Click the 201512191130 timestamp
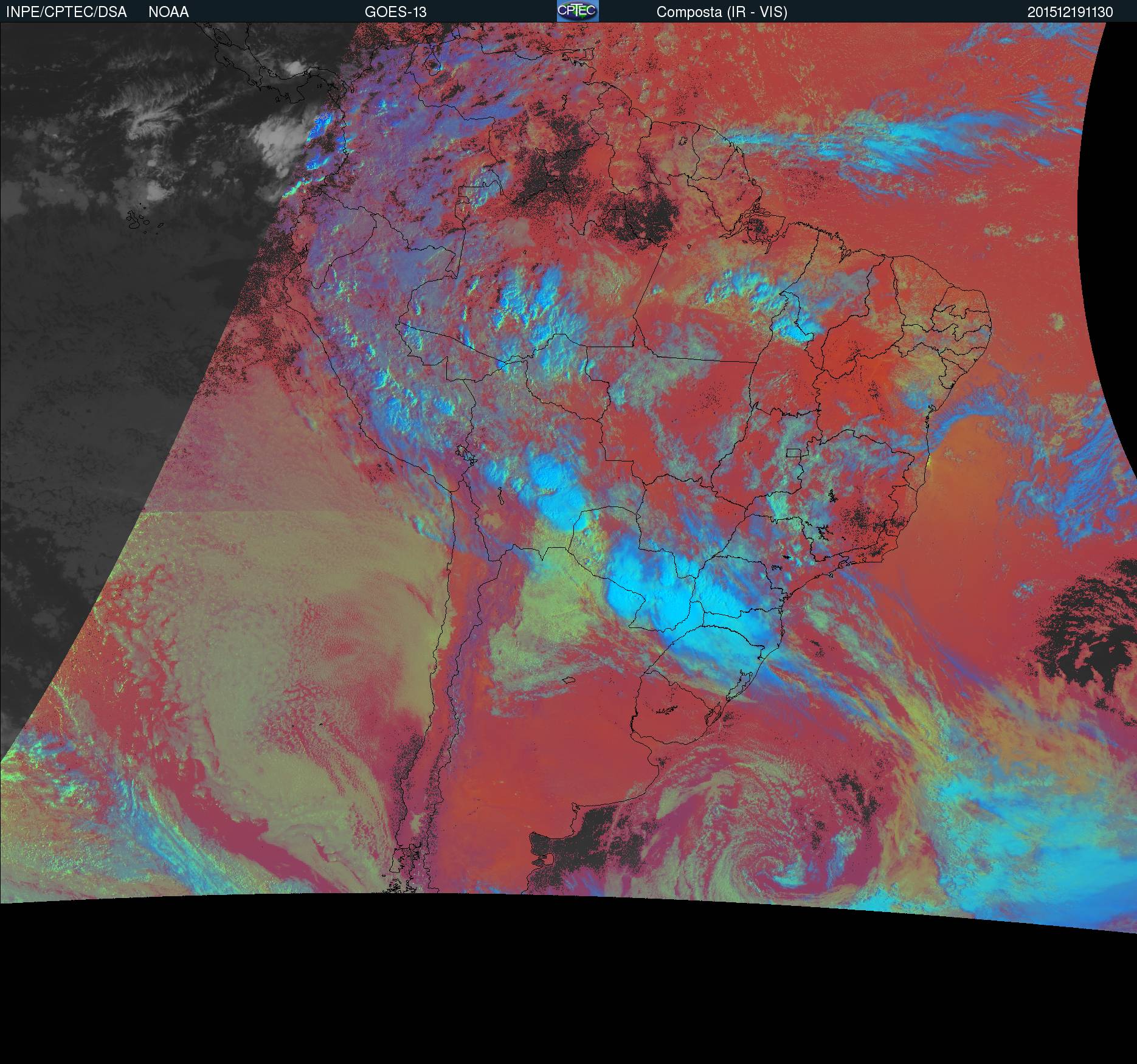The width and height of the screenshot is (1137, 1064). click(x=1070, y=12)
